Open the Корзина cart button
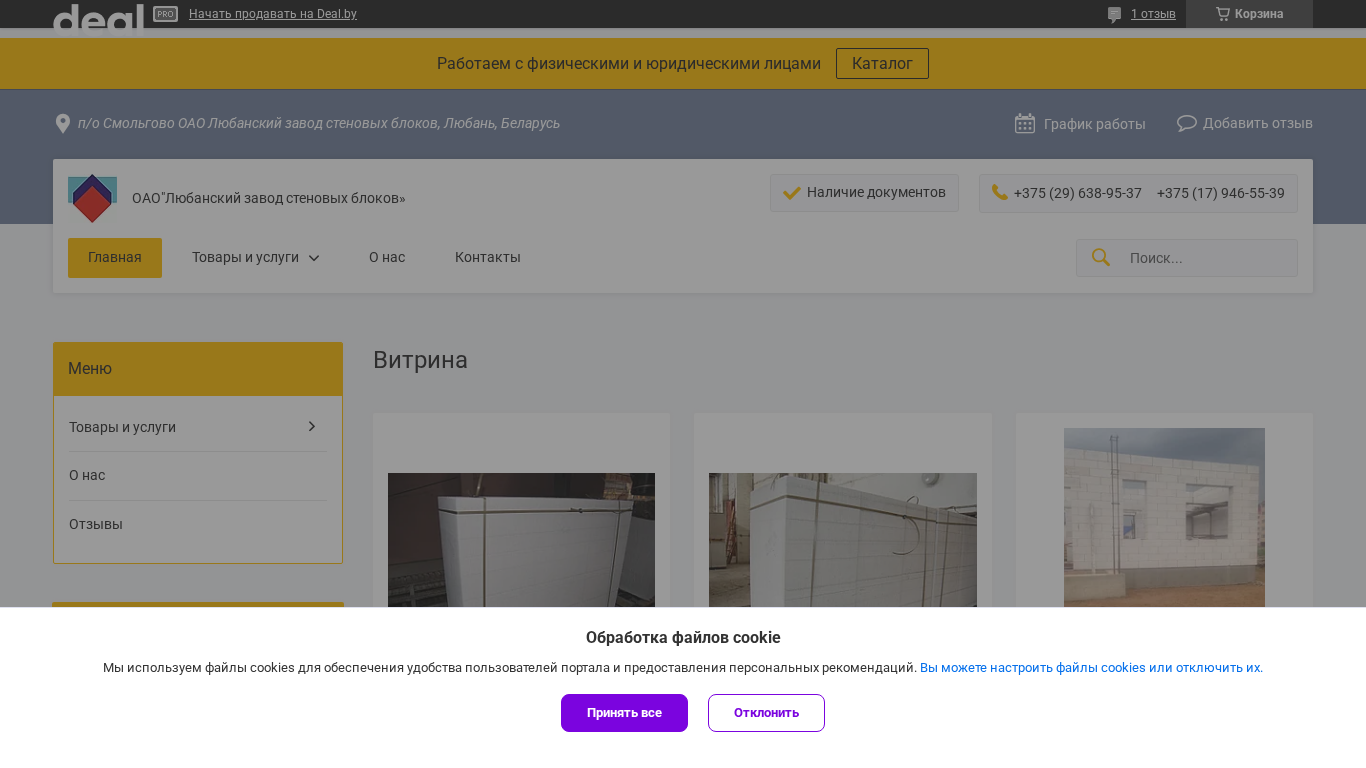Viewport: 1366px width, 768px height. click(x=1249, y=14)
